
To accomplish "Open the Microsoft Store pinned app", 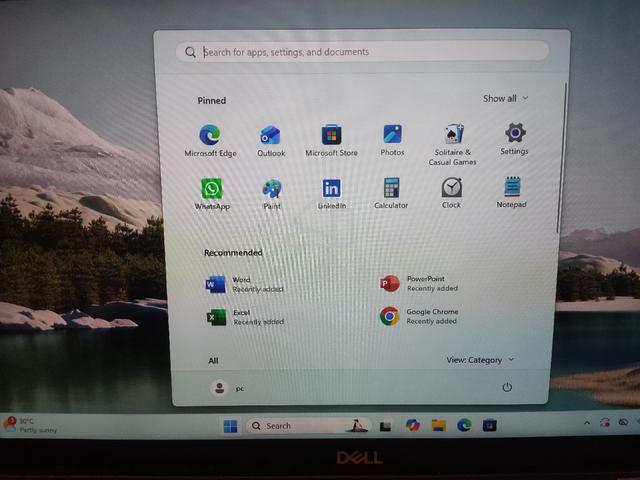I will (x=331, y=140).
